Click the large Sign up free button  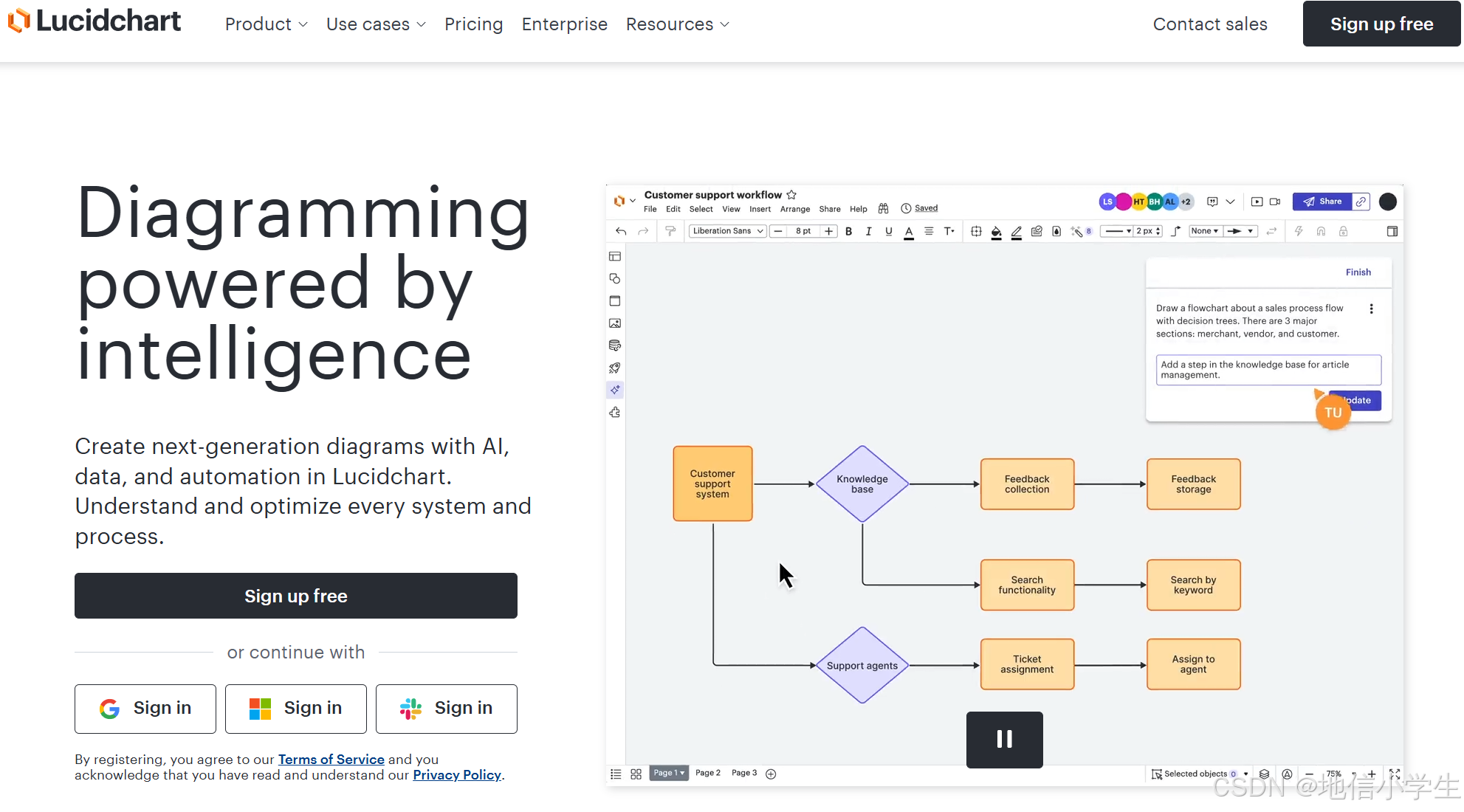(296, 596)
